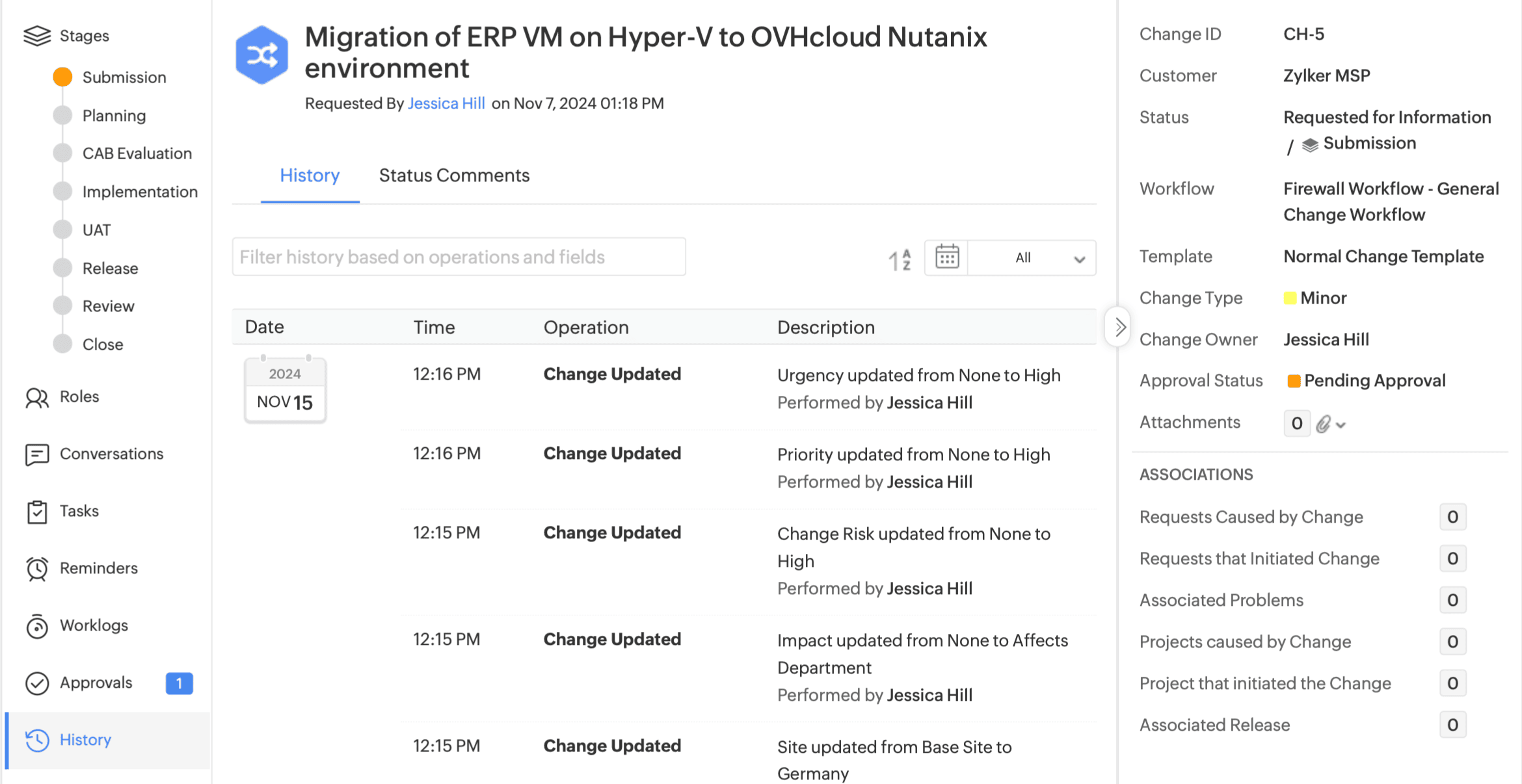Open the Conversations section
Screen dimensions: 1522x784
point(111,454)
